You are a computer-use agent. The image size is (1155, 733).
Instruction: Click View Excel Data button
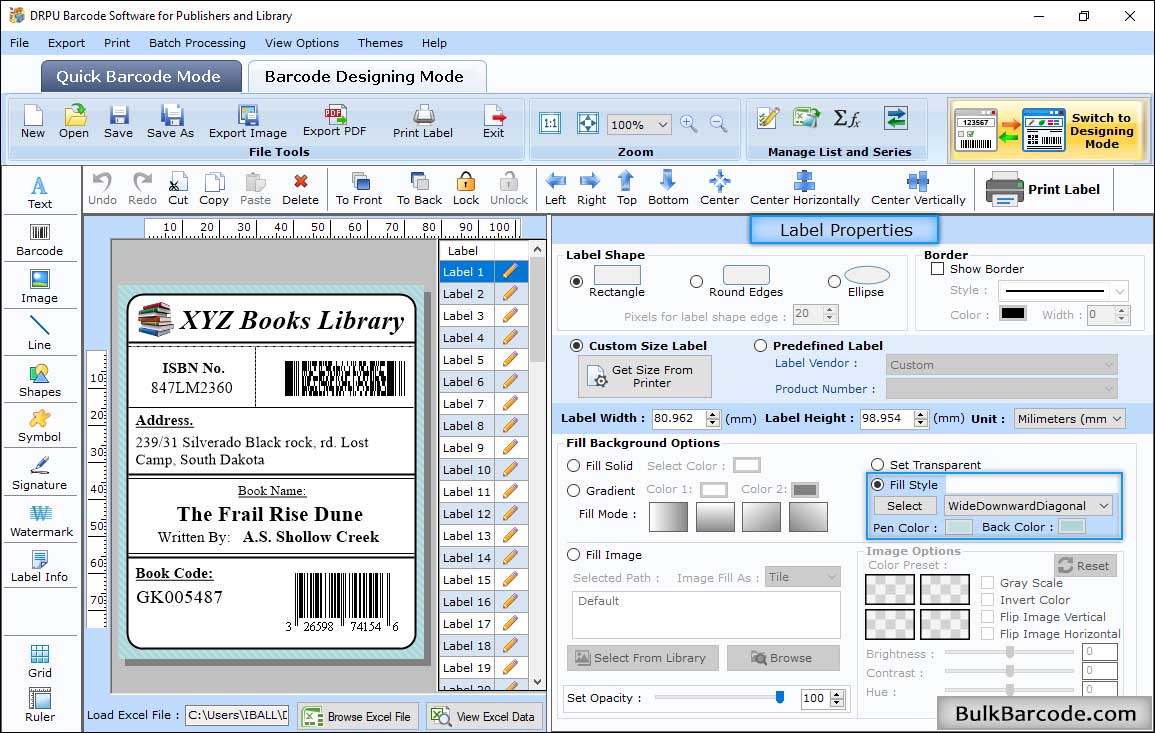click(x=485, y=716)
